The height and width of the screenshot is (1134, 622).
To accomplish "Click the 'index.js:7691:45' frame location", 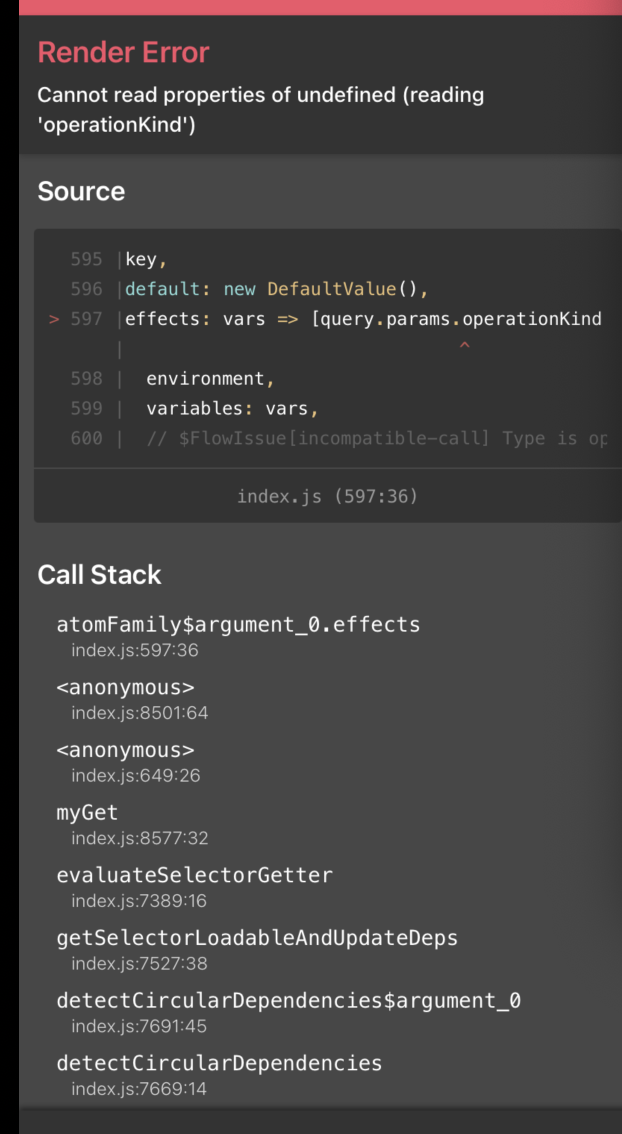I will click(139, 1026).
